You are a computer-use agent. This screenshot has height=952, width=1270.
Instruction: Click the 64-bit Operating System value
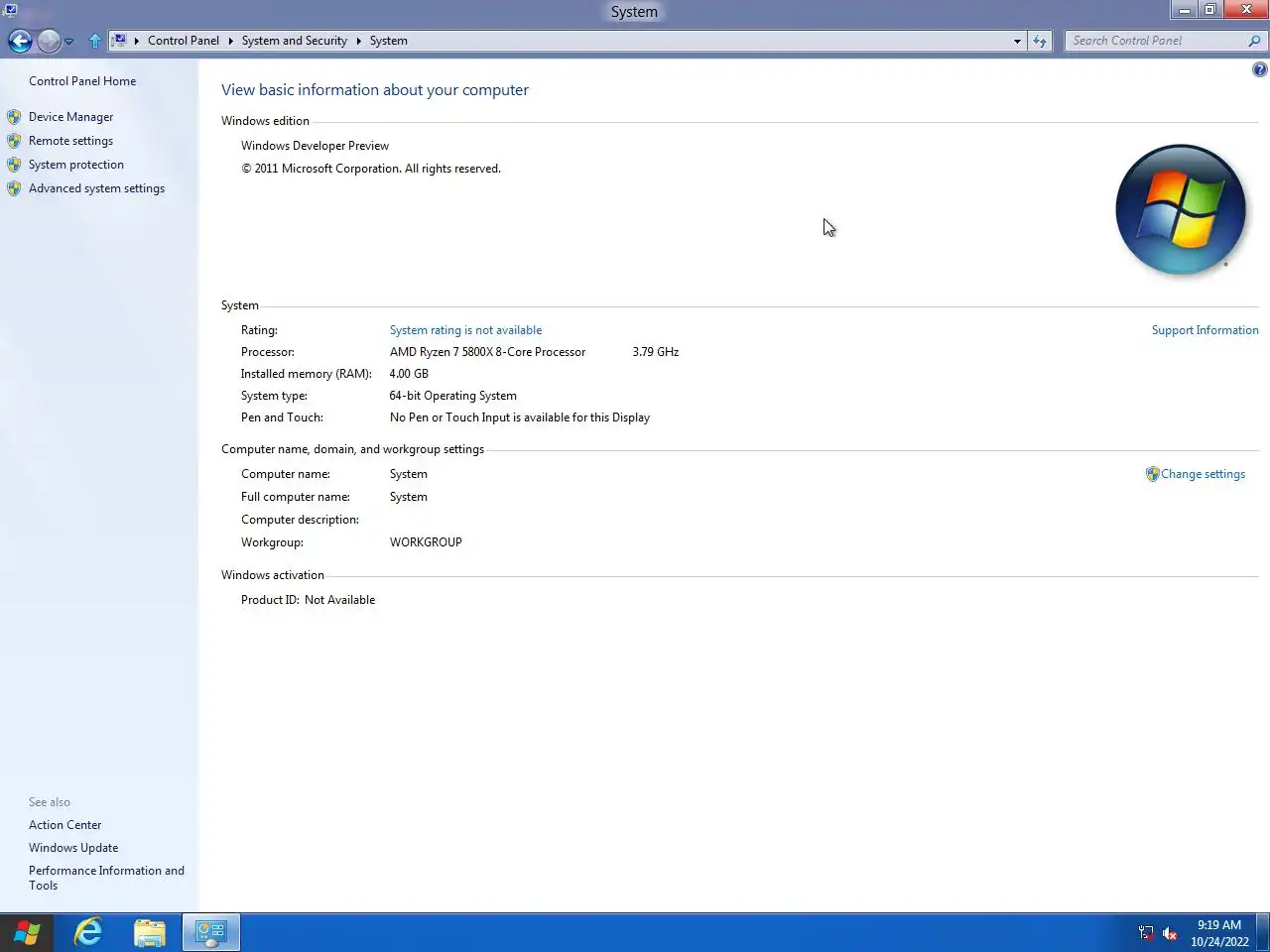click(452, 396)
